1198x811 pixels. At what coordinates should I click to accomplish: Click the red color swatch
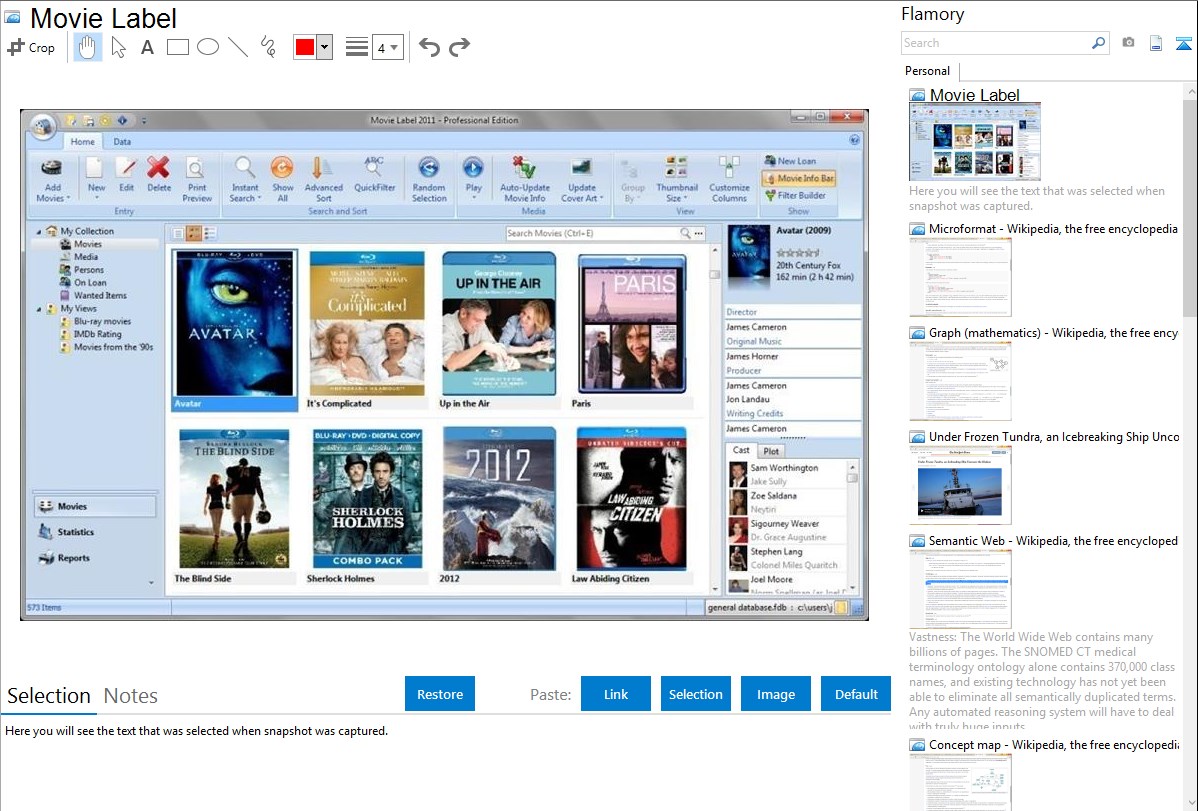(305, 47)
